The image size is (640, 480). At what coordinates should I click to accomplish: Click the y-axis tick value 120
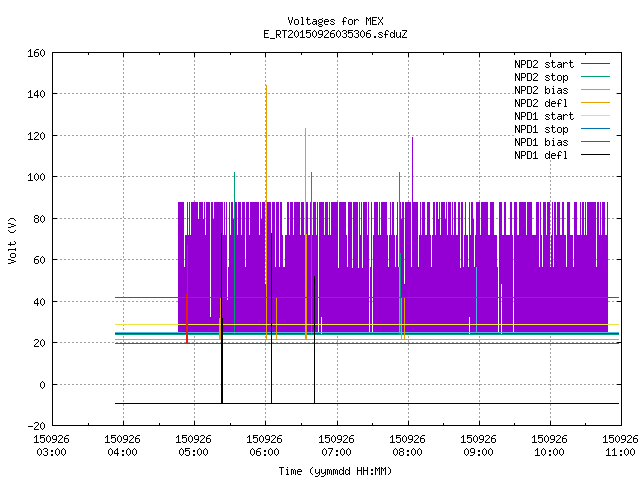pos(36,136)
